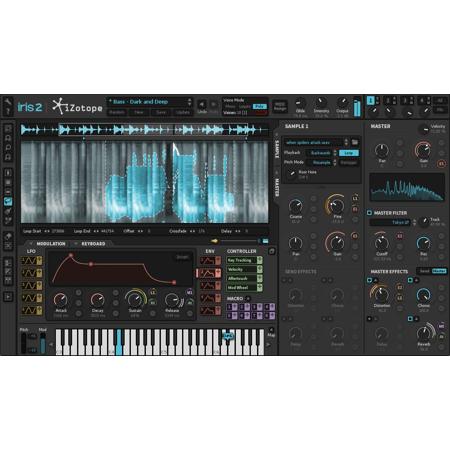
Task: Open the Playback mode dropdown
Action: point(320,153)
